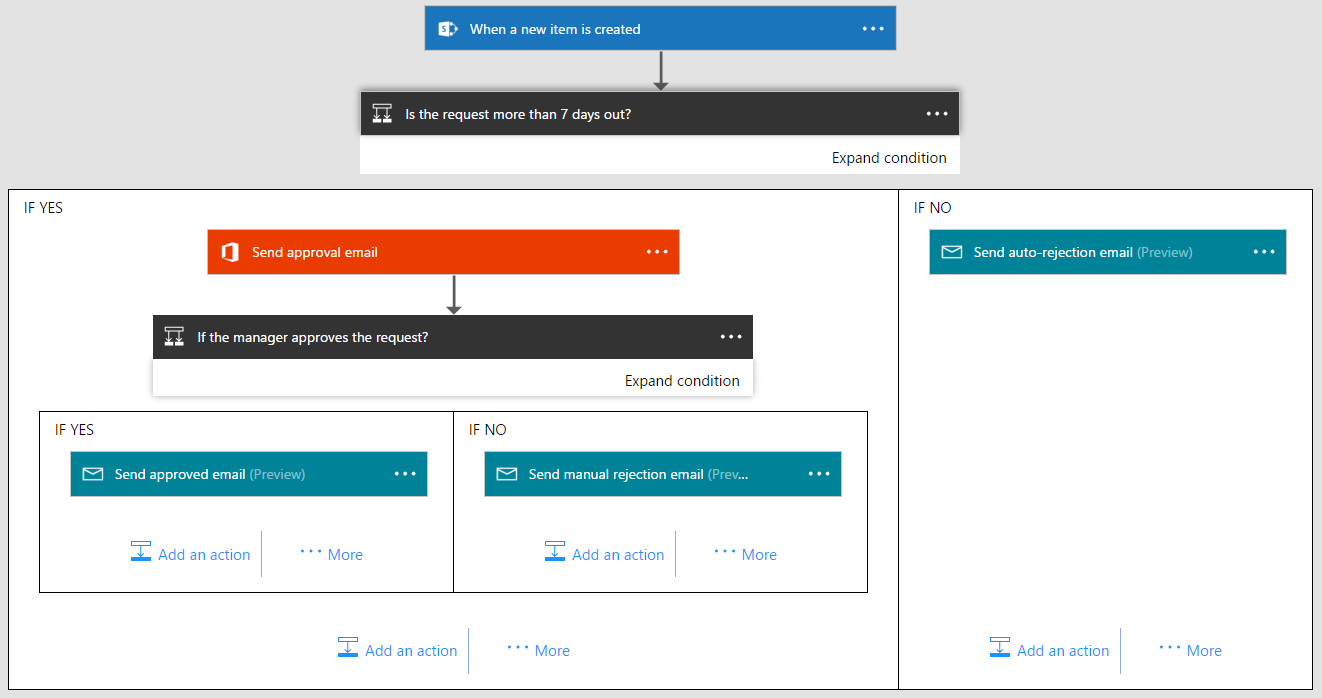Viewport: 1322px width, 698px height.
Task: Expand the 7-days-out condition
Action: 889,157
